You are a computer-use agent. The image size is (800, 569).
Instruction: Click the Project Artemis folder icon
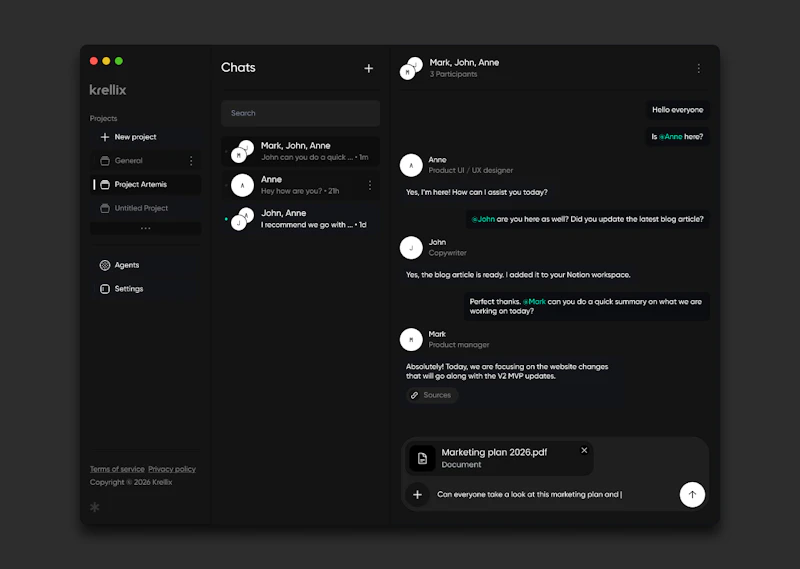point(105,184)
